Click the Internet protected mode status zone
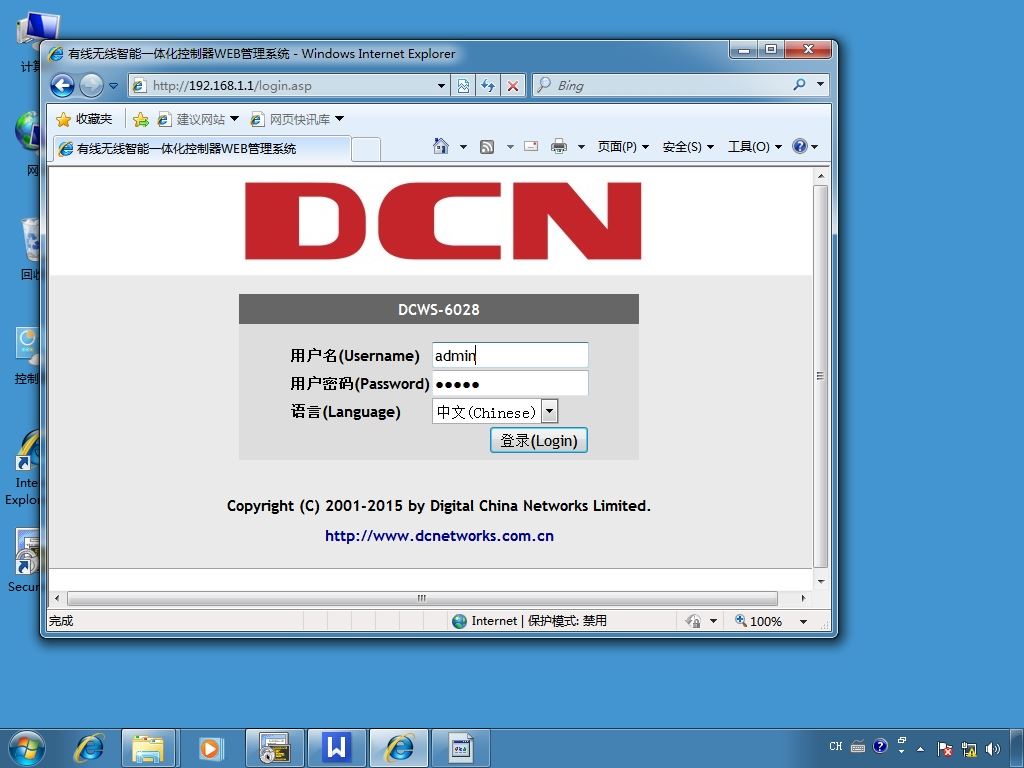The width and height of the screenshot is (1024, 768). [x=529, y=620]
